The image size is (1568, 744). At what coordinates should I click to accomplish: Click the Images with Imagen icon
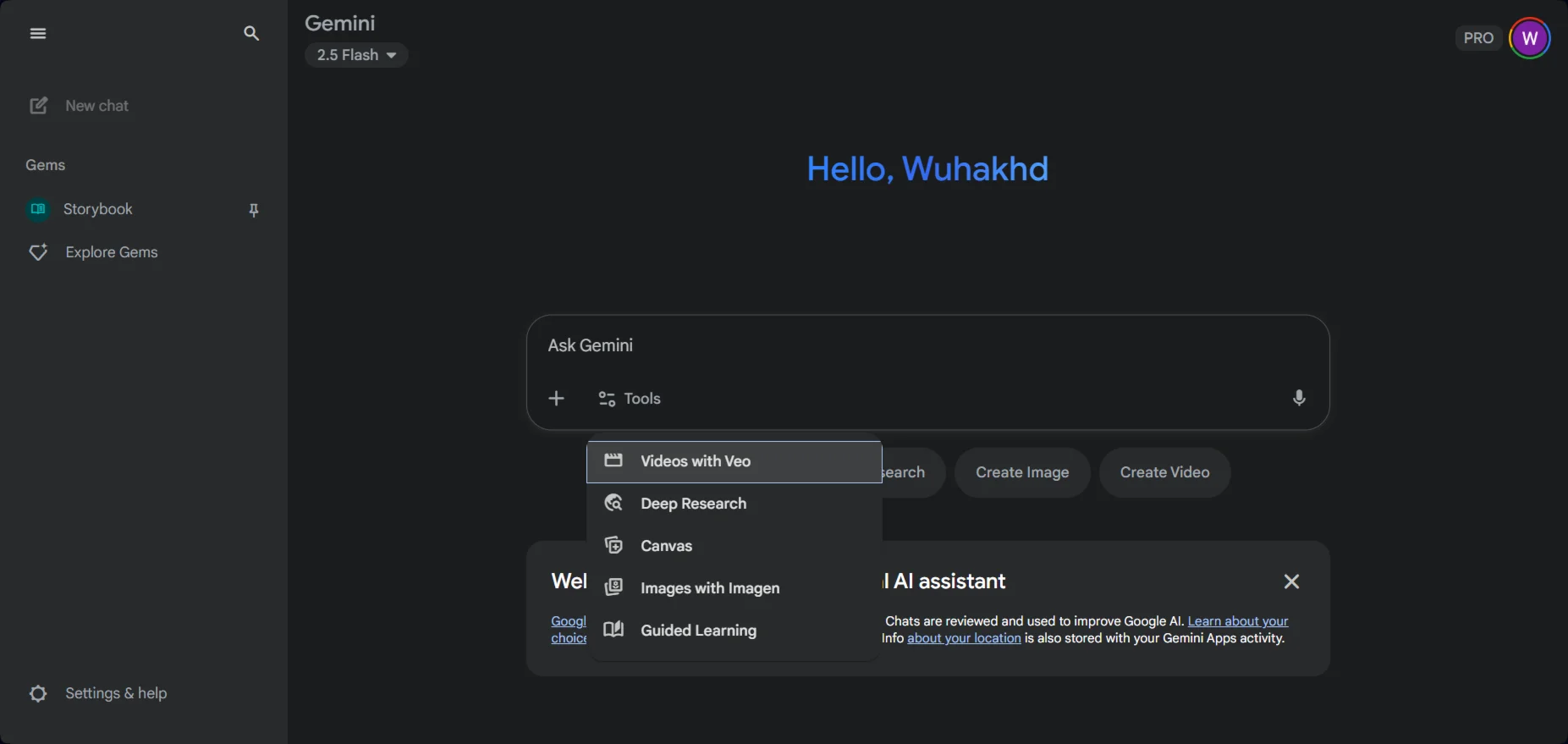pos(613,587)
